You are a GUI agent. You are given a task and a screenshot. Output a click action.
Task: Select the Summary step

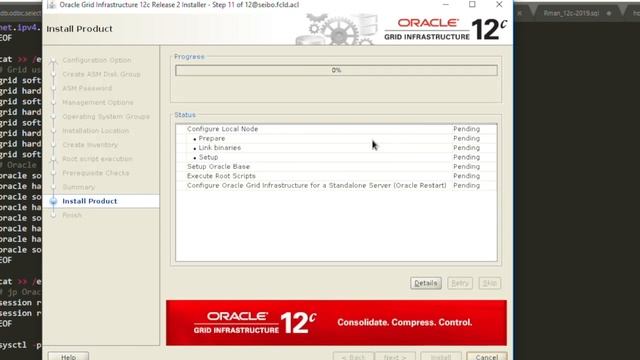78,187
